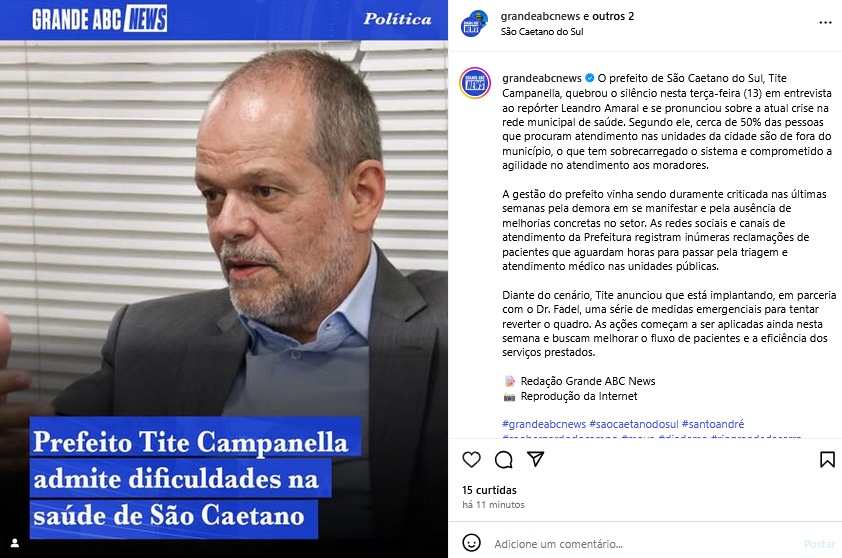Click the blue verified badge
This screenshot has width=842, height=558.
(590, 78)
